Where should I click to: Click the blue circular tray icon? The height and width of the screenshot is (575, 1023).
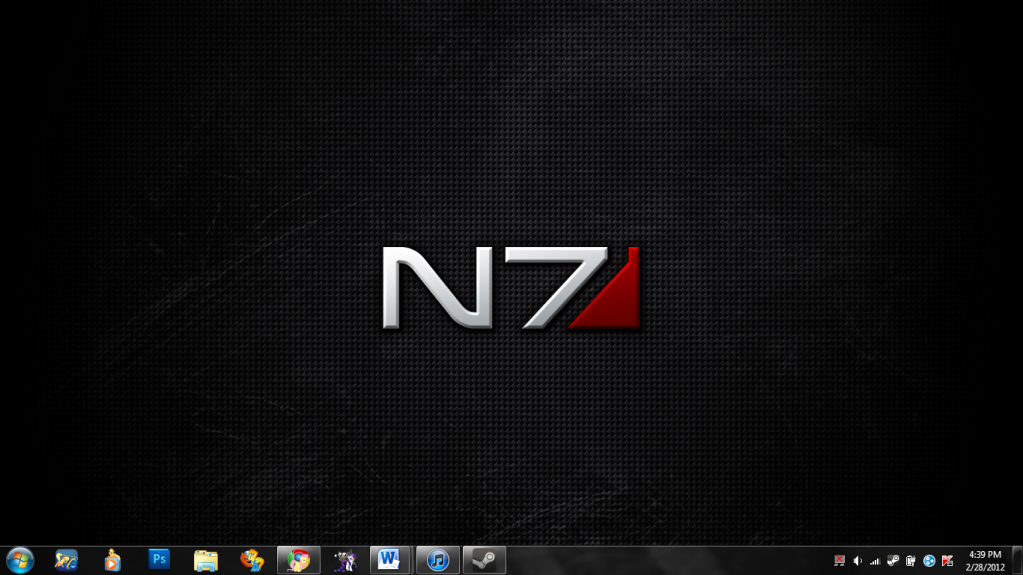[x=929, y=561]
